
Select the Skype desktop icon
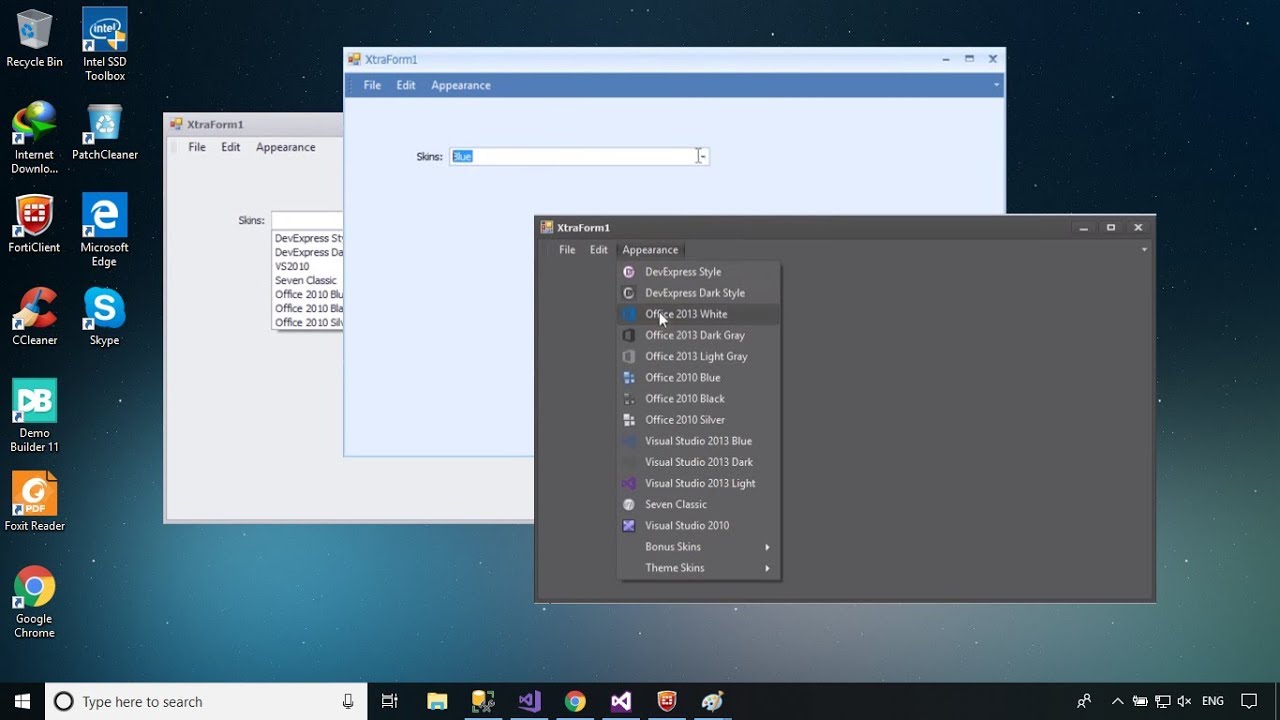pos(105,317)
